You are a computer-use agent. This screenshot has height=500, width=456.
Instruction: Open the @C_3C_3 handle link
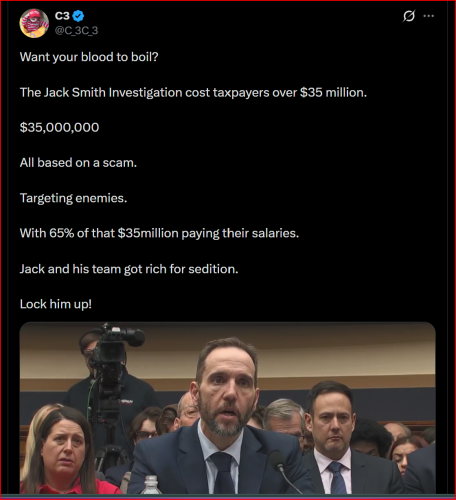(76, 30)
